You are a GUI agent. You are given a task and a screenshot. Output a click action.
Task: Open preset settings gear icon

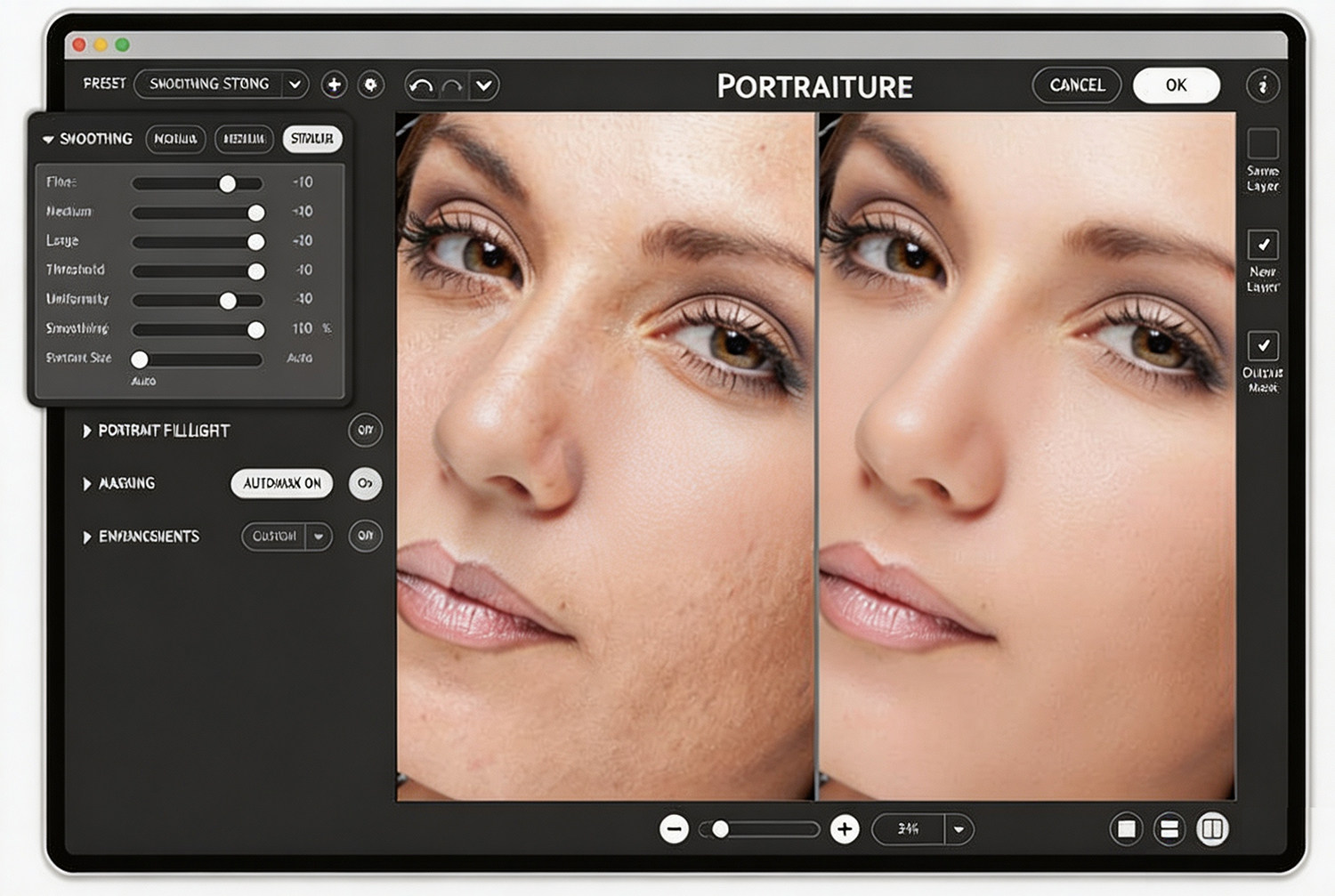click(370, 85)
